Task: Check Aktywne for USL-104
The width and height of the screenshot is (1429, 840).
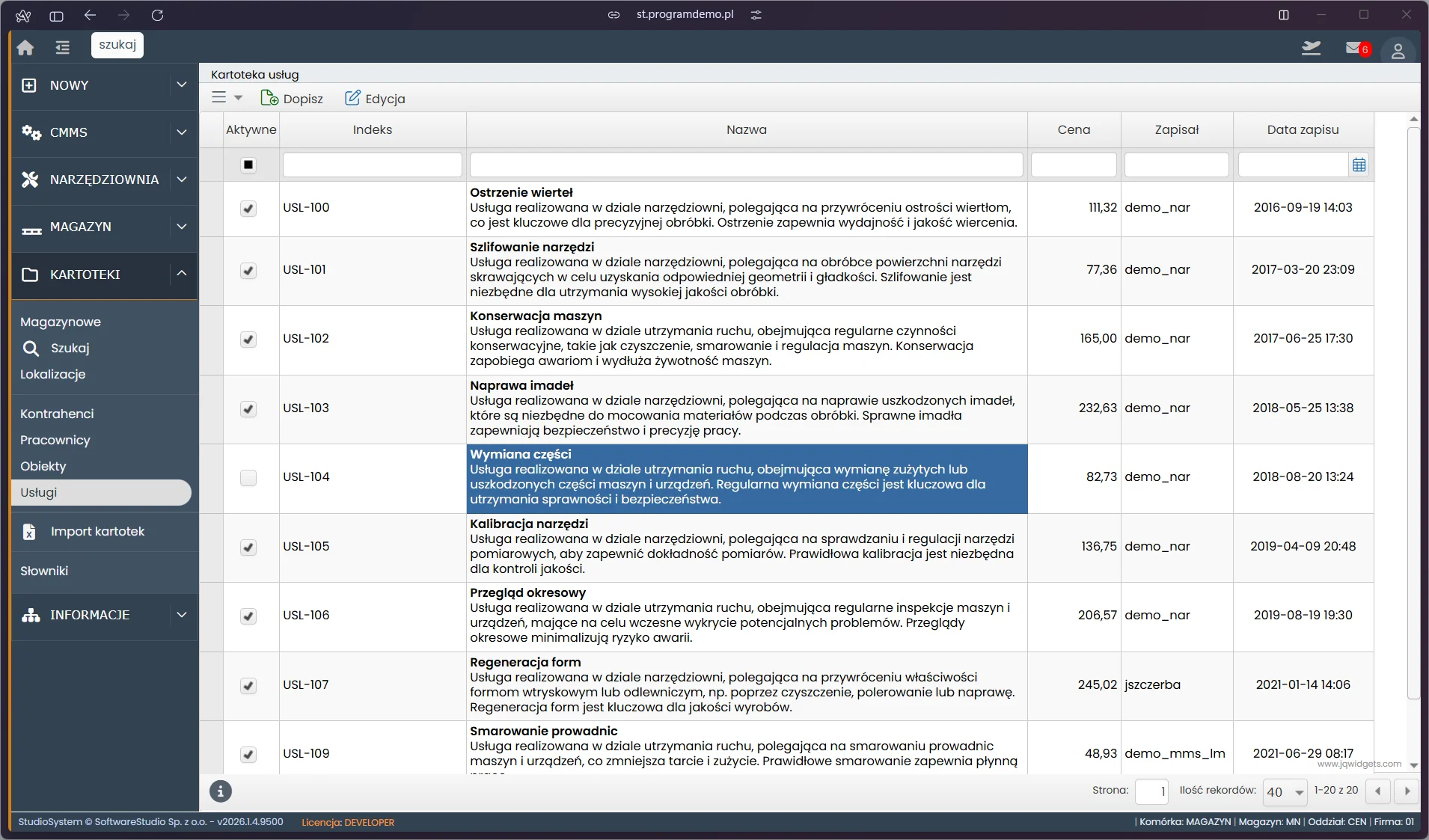Action: pos(248,478)
